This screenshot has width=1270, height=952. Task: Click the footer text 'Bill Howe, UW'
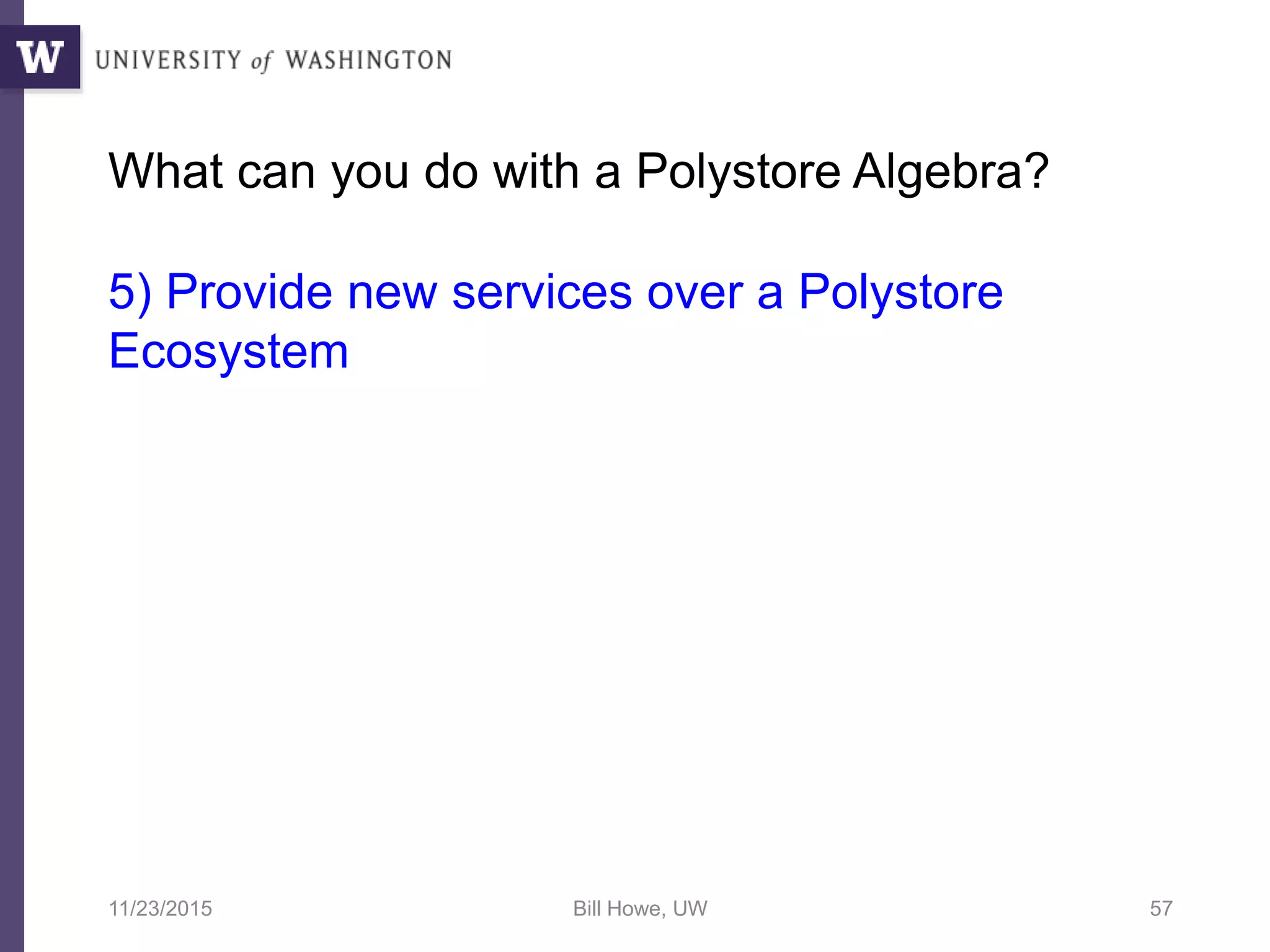click(640, 909)
